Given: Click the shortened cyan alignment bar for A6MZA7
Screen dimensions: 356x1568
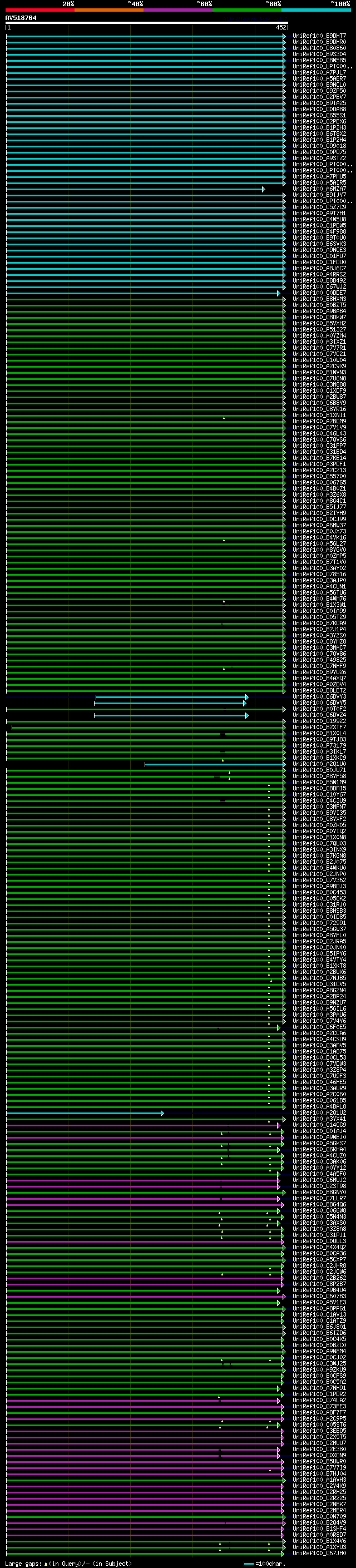Looking at the screenshot, I should 135,189.
